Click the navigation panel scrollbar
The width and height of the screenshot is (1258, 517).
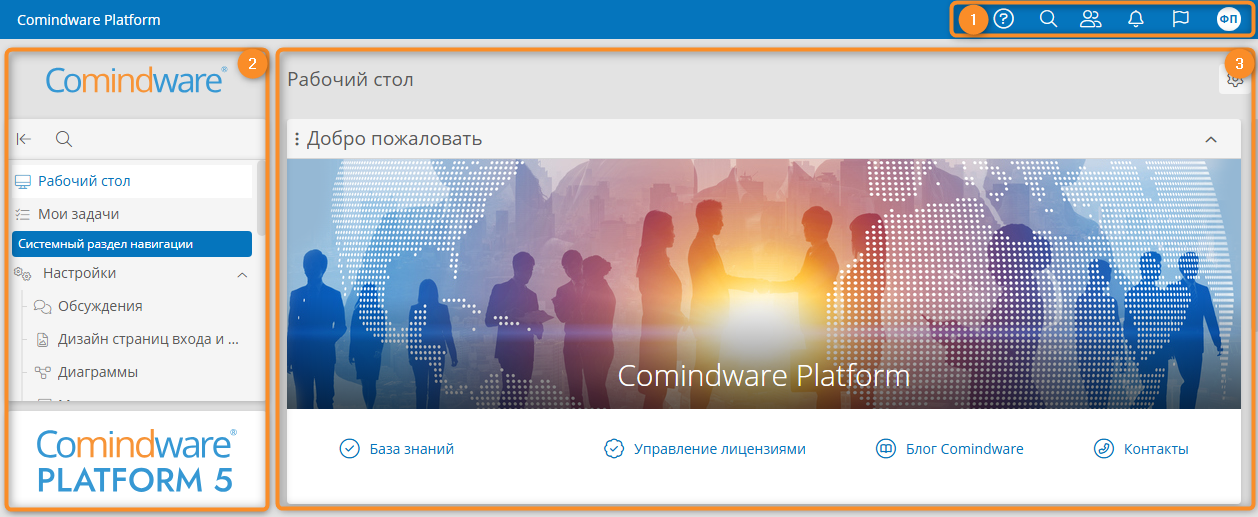[x=261, y=198]
